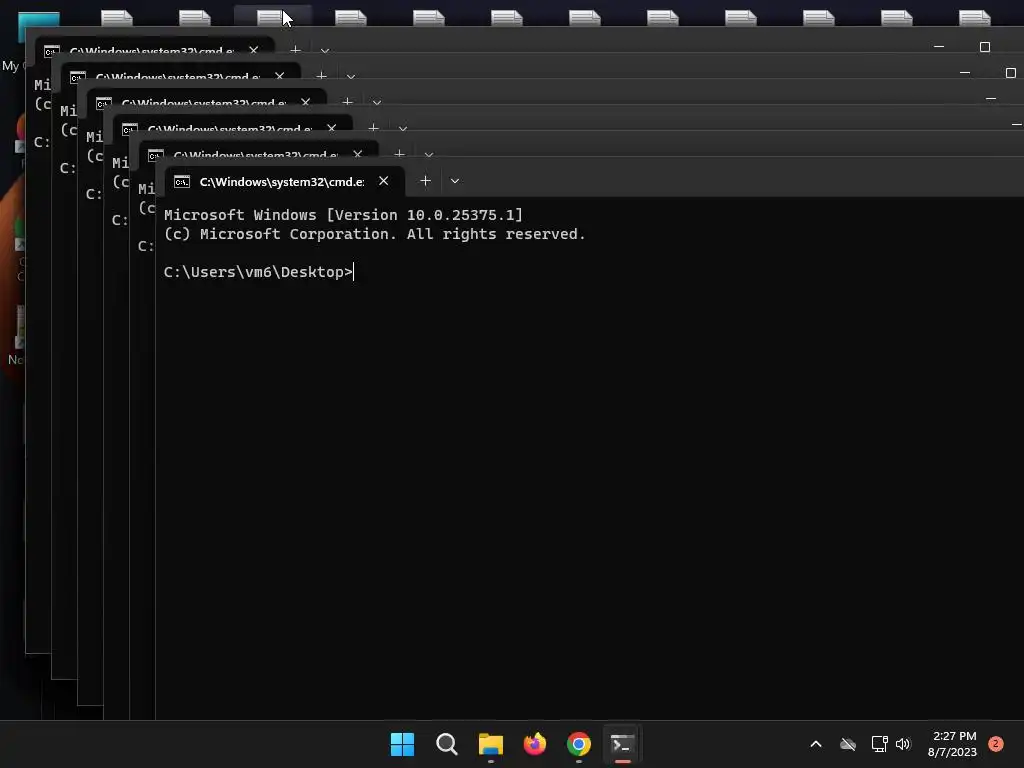This screenshot has width=1024, height=768.
Task: Expand the tab dropdown in the third-from-back terminal window
Action: [x=377, y=103]
